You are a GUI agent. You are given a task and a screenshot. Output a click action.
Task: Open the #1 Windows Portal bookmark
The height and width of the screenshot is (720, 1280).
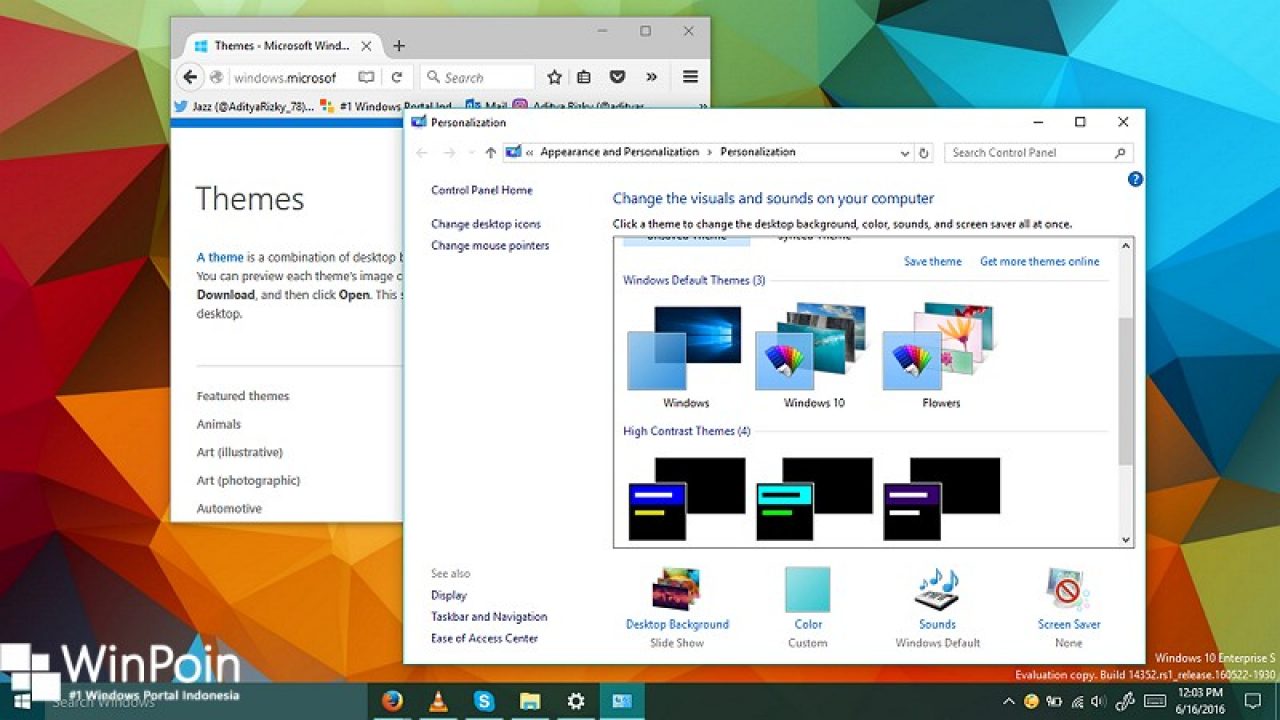tap(387, 106)
